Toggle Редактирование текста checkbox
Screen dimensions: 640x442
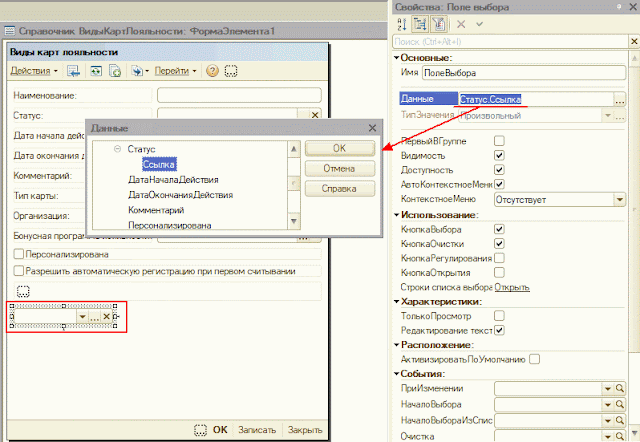(499, 330)
